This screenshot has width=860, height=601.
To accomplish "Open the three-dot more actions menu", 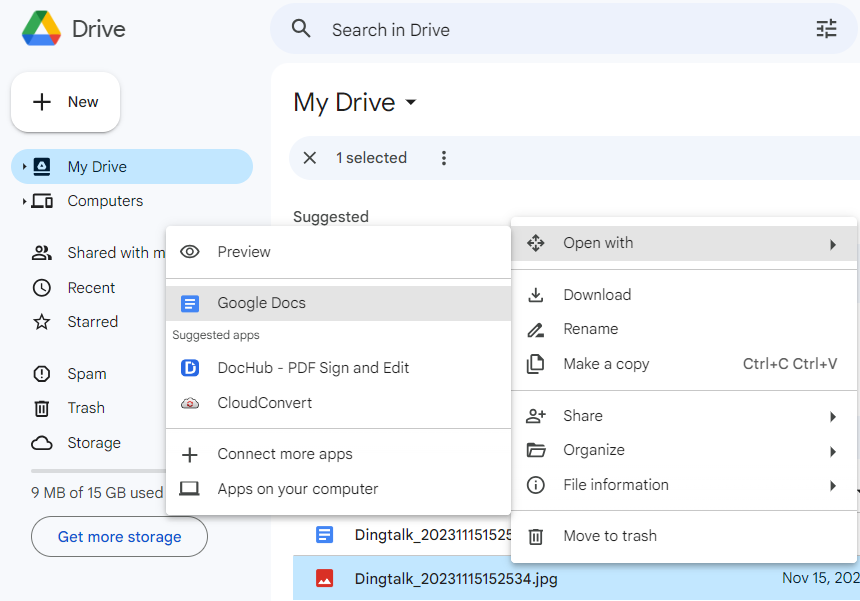I will tap(444, 158).
